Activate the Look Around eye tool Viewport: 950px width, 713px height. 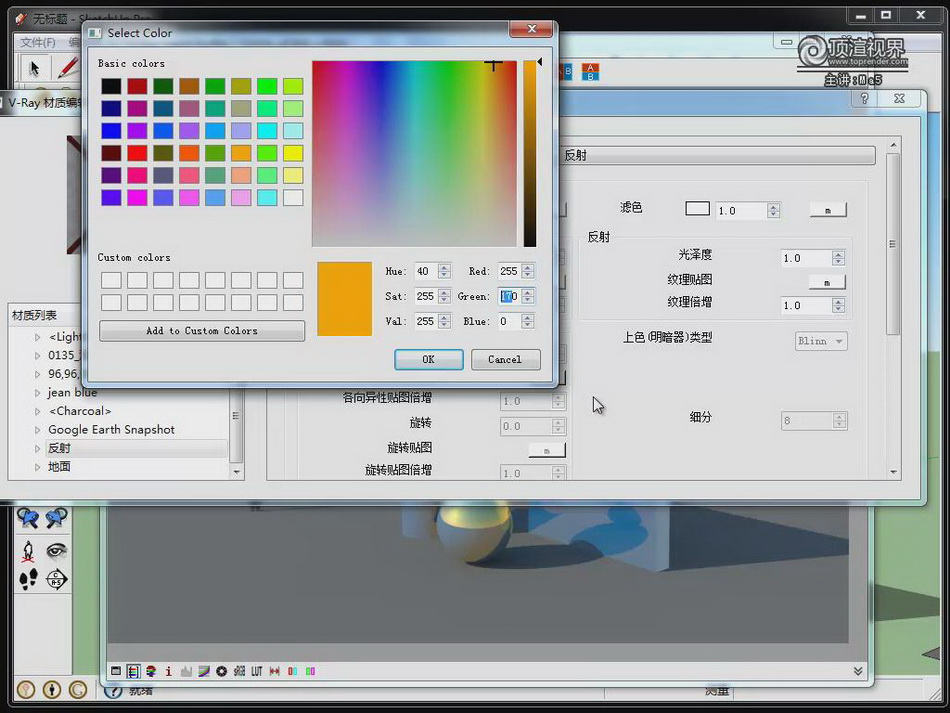pyautogui.click(x=57, y=551)
